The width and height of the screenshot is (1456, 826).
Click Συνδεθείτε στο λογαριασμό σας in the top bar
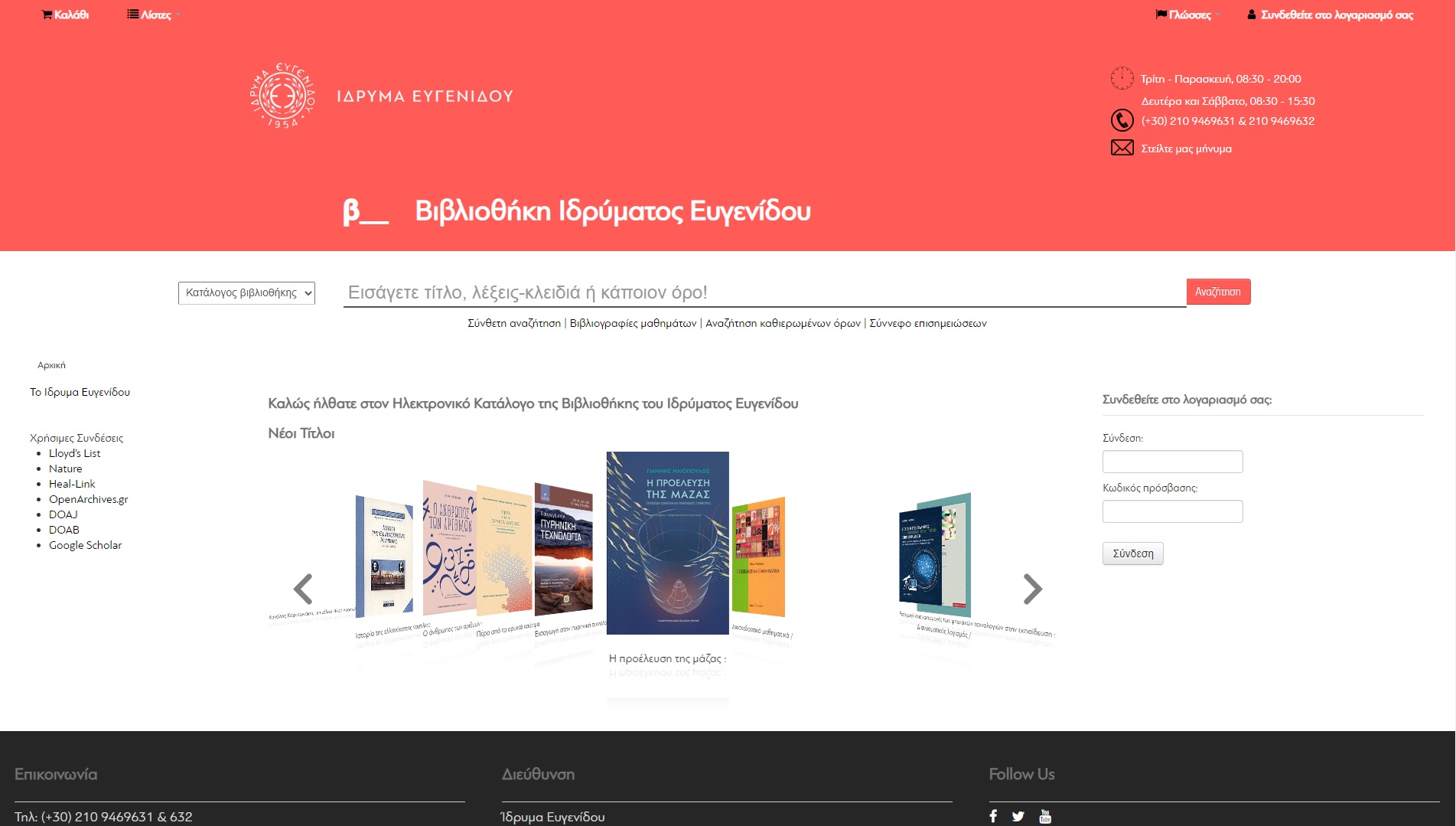pyautogui.click(x=1330, y=15)
